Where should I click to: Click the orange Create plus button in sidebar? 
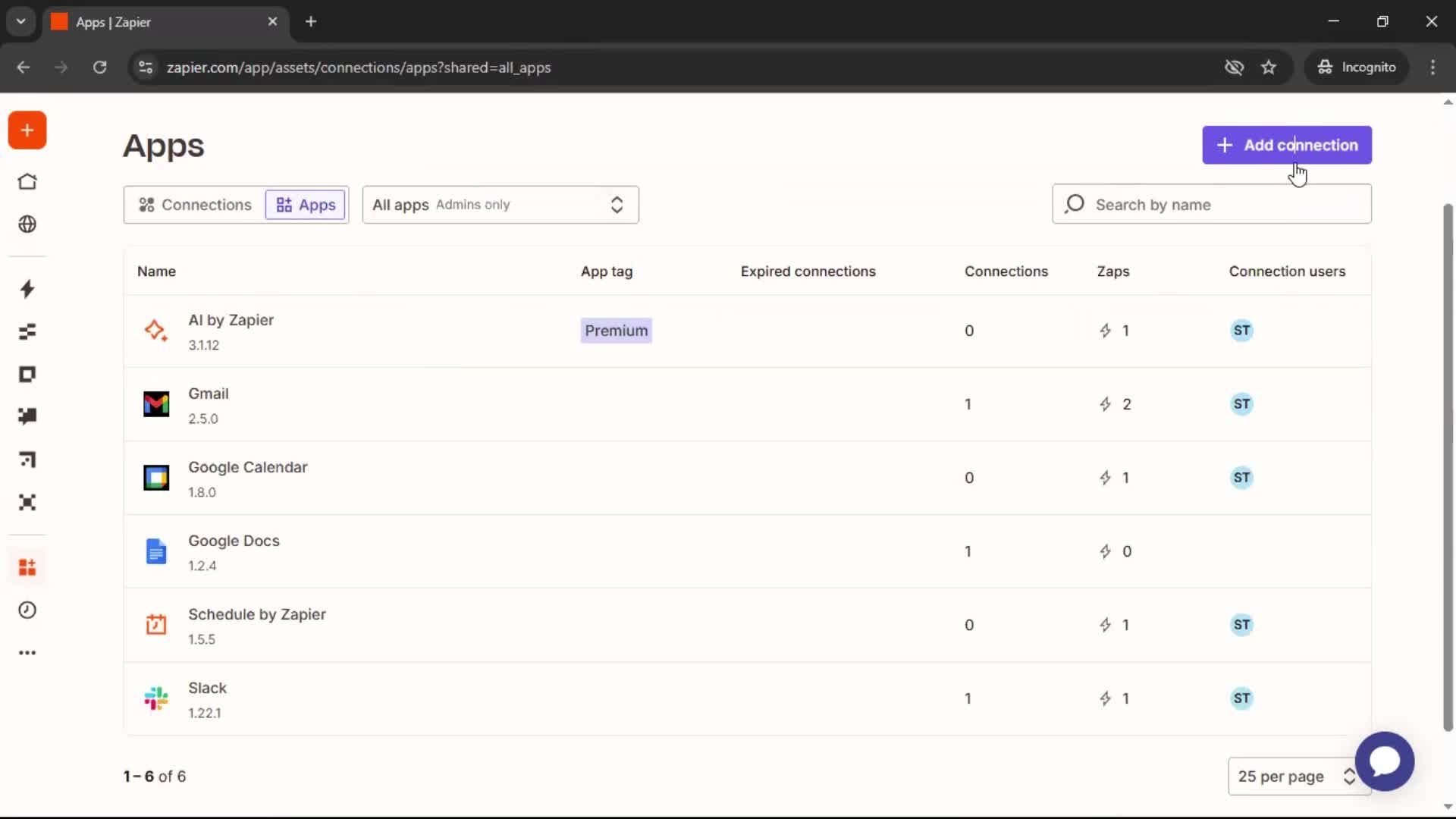[x=27, y=130]
